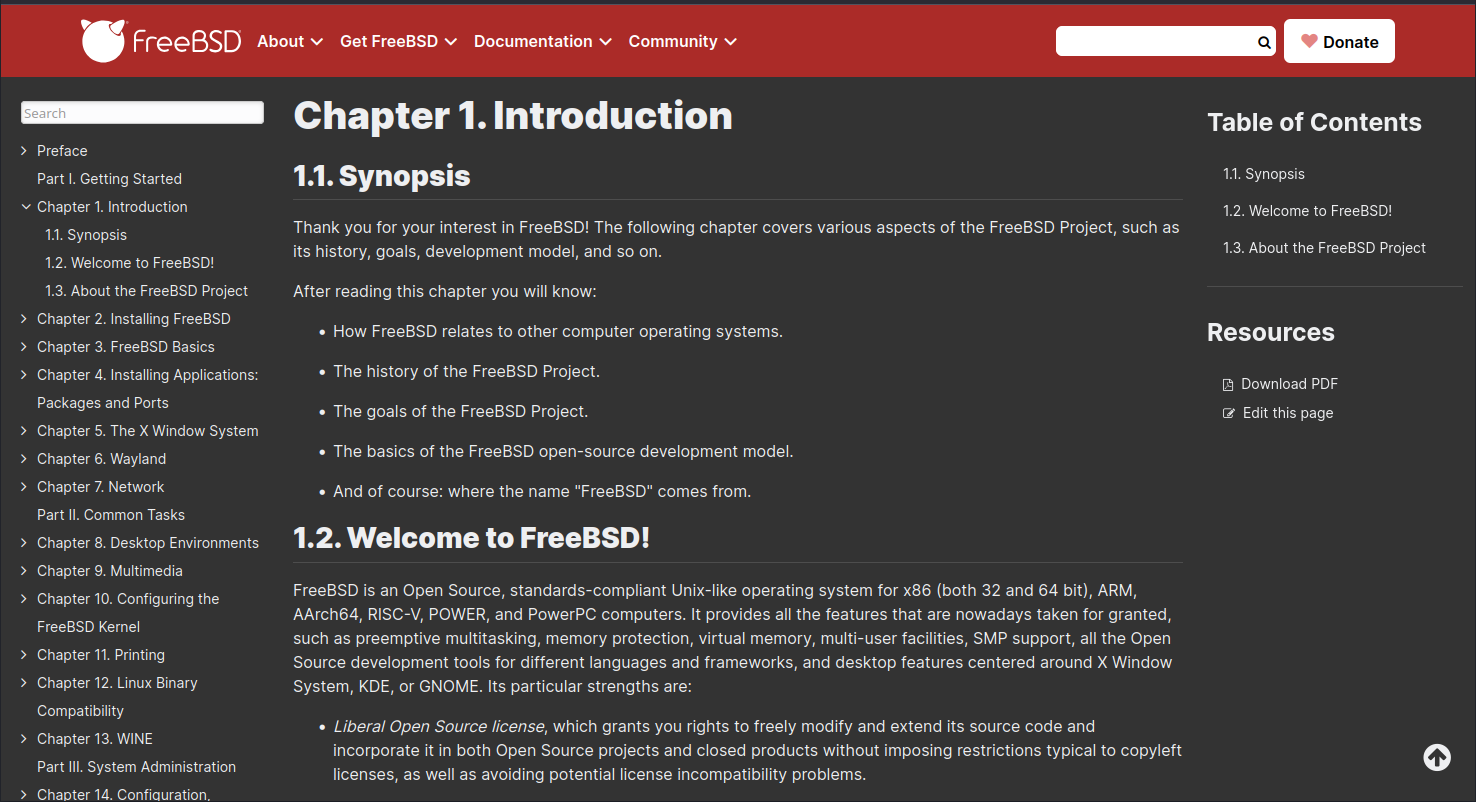The width and height of the screenshot is (1476, 802).
Task: Select 1.2. Welcome to FreeBSD! in sidebar
Action: (130, 263)
